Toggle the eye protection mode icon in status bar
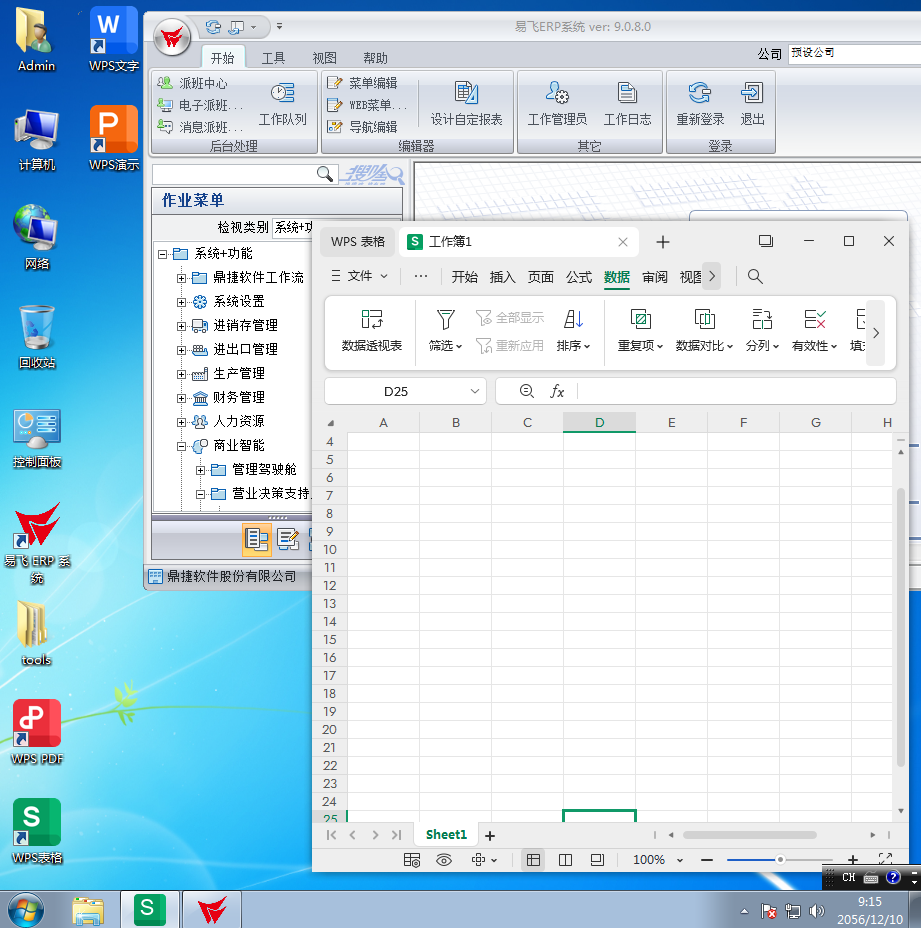The height and width of the screenshot is (928, 921). tap(444, 860)
